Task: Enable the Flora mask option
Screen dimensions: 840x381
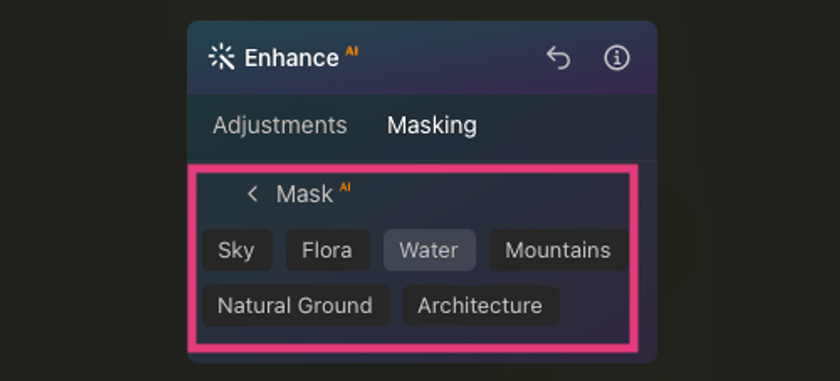Action: [x=328, y=250]
